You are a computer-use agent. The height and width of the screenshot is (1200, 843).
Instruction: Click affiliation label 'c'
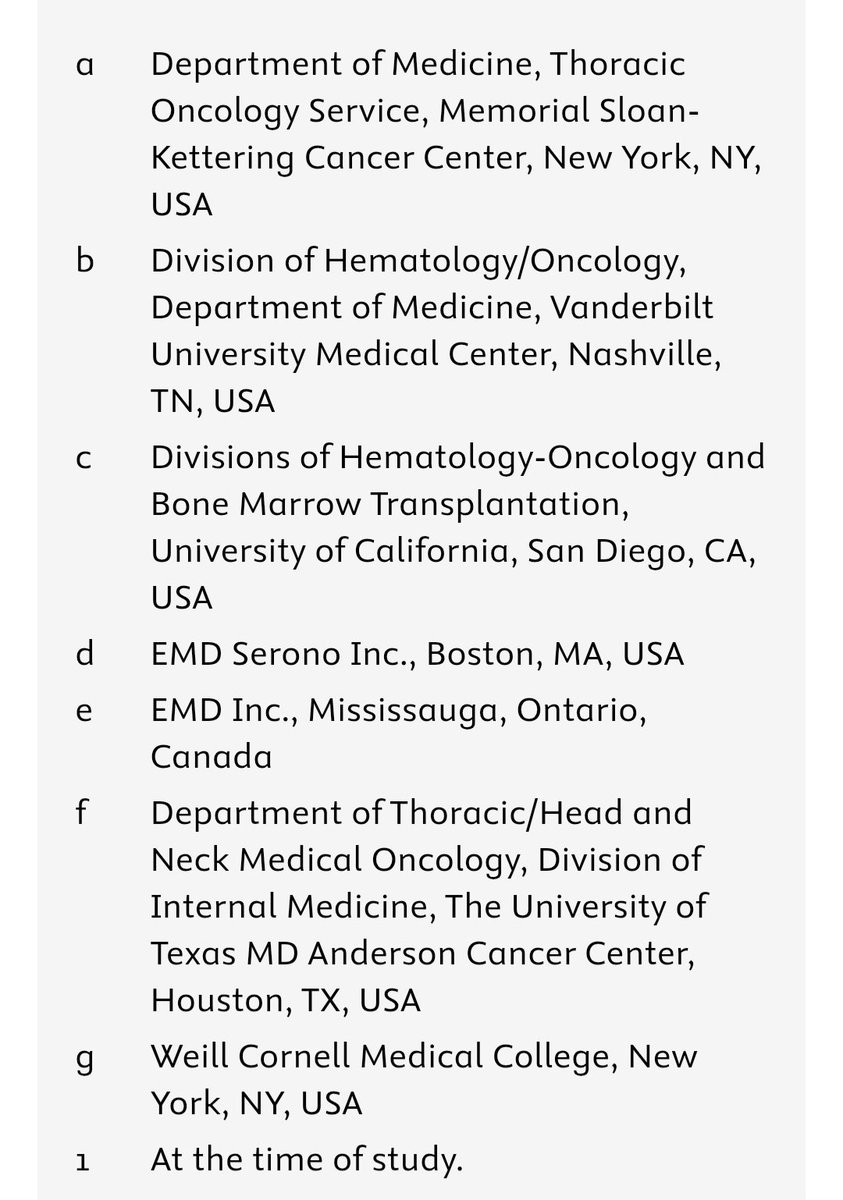pyautogui.click(x=84, y=458)
